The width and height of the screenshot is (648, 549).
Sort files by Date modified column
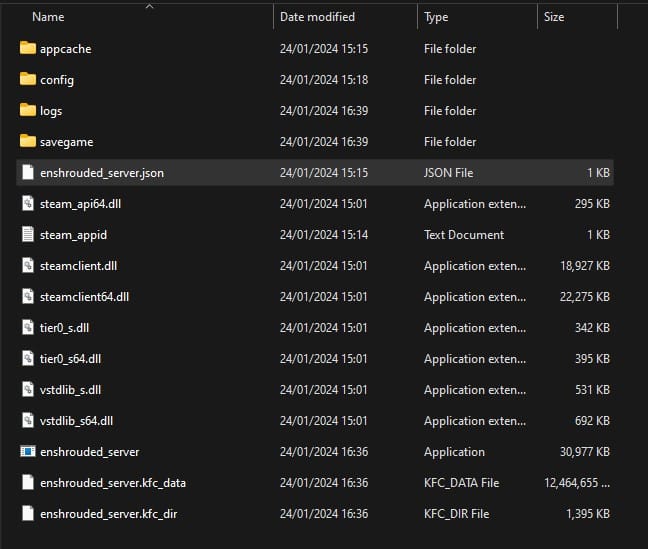pos(317,17)
